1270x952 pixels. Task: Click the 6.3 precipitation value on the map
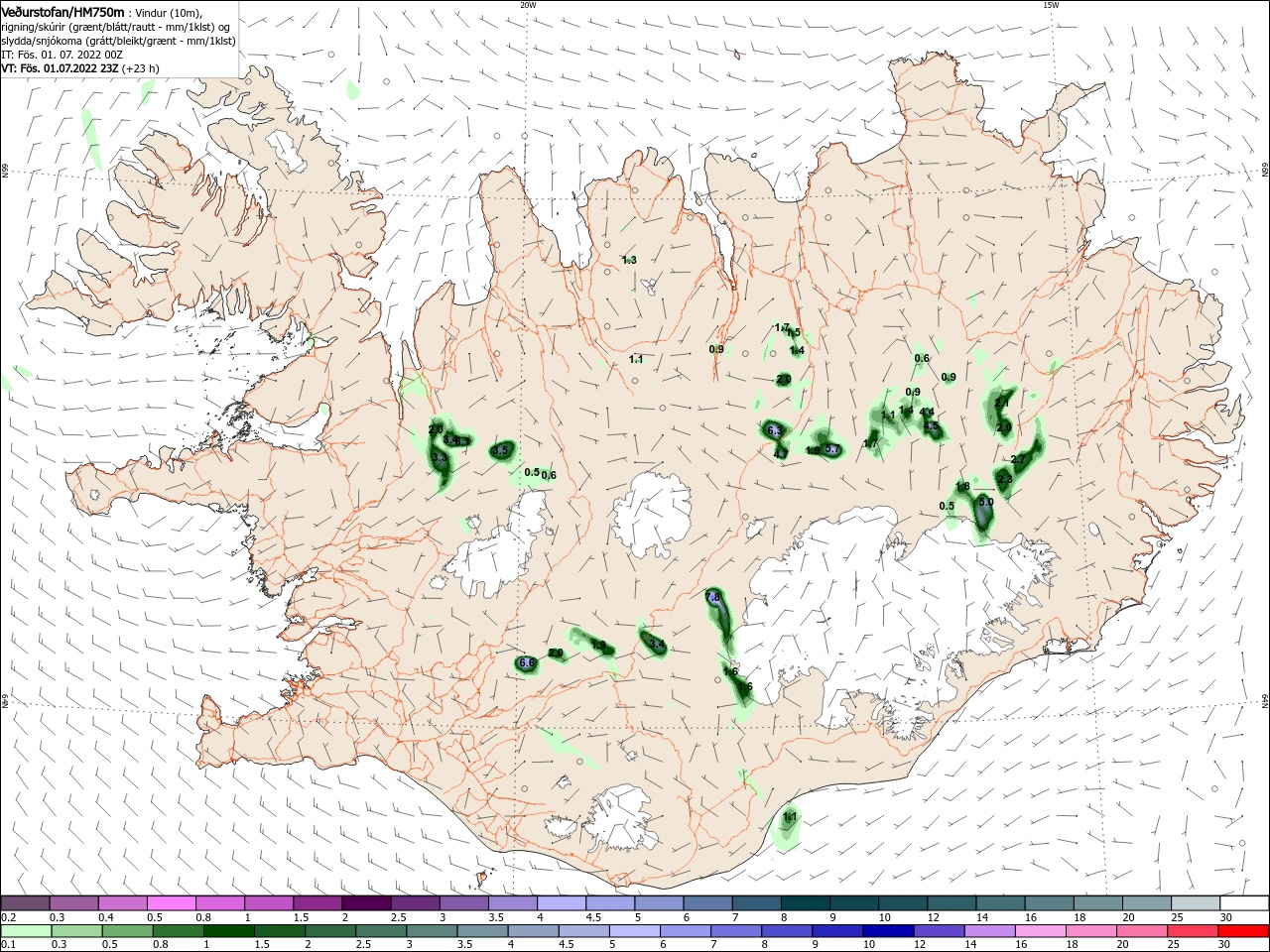coord(775,430)
